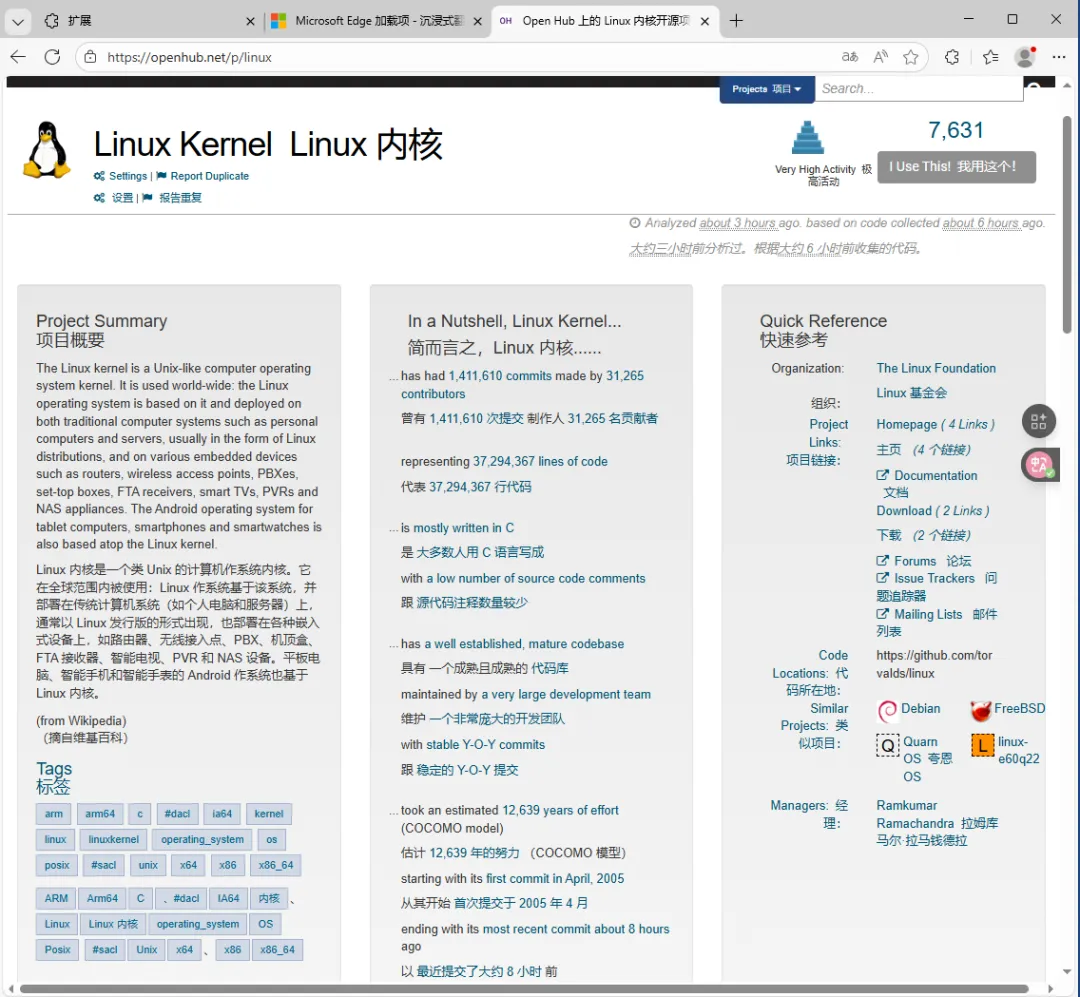1080x997 pixels.
Task: Open a new browser tab
Action: tap(736, 21)
